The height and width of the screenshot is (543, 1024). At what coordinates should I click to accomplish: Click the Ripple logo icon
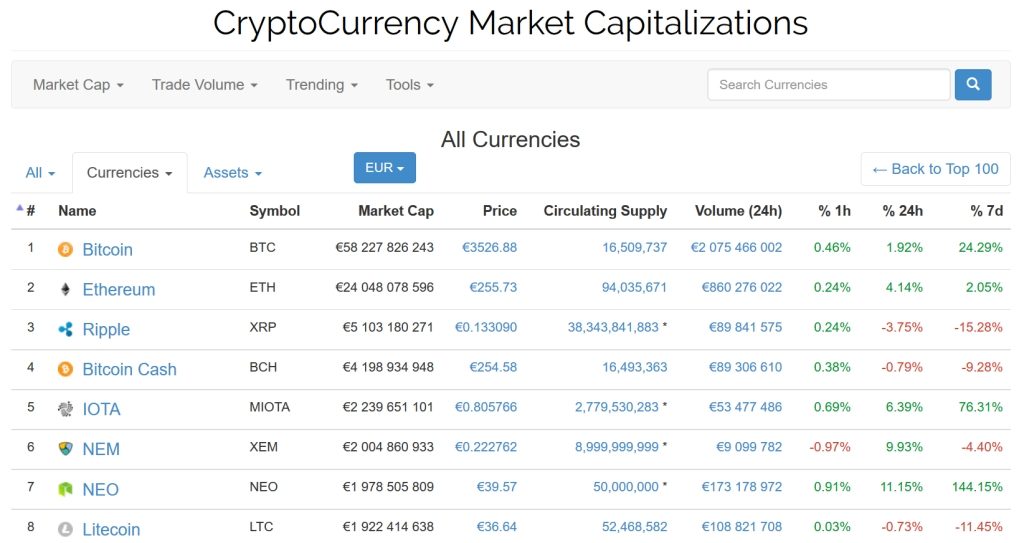66,329
